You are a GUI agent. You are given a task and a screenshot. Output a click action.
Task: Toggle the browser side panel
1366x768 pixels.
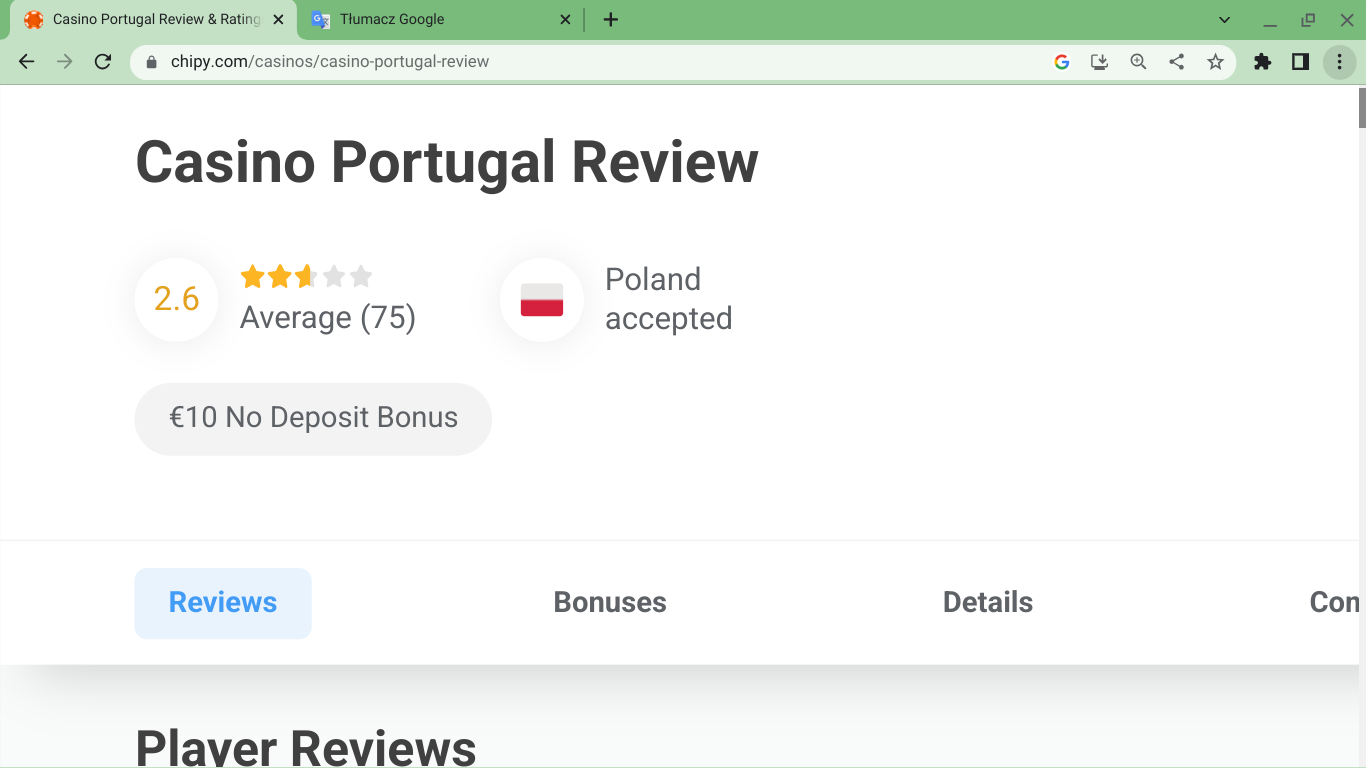[1300, 62]
